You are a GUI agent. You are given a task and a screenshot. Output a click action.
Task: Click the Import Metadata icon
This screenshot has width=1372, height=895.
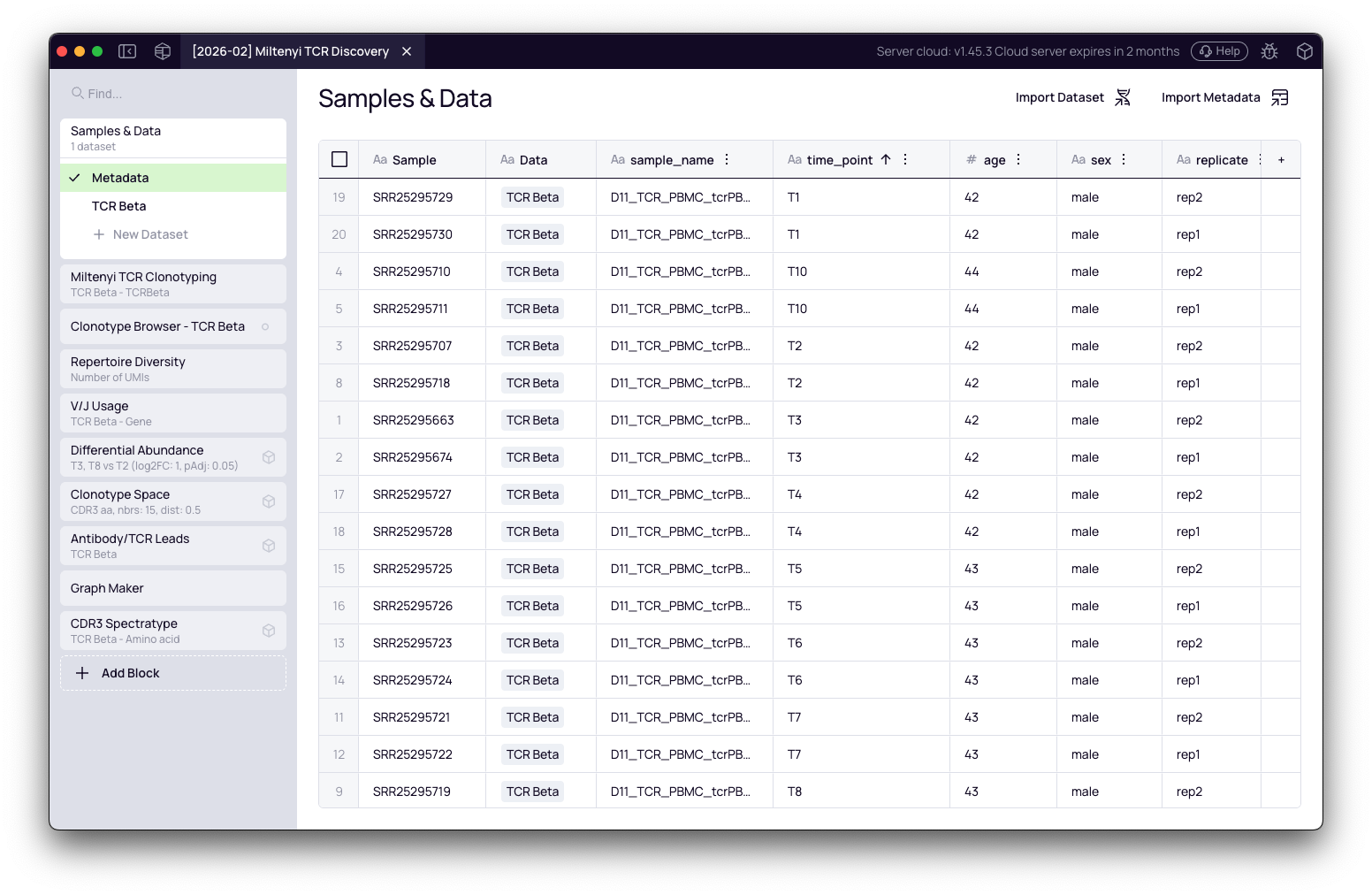(1279, 97)
